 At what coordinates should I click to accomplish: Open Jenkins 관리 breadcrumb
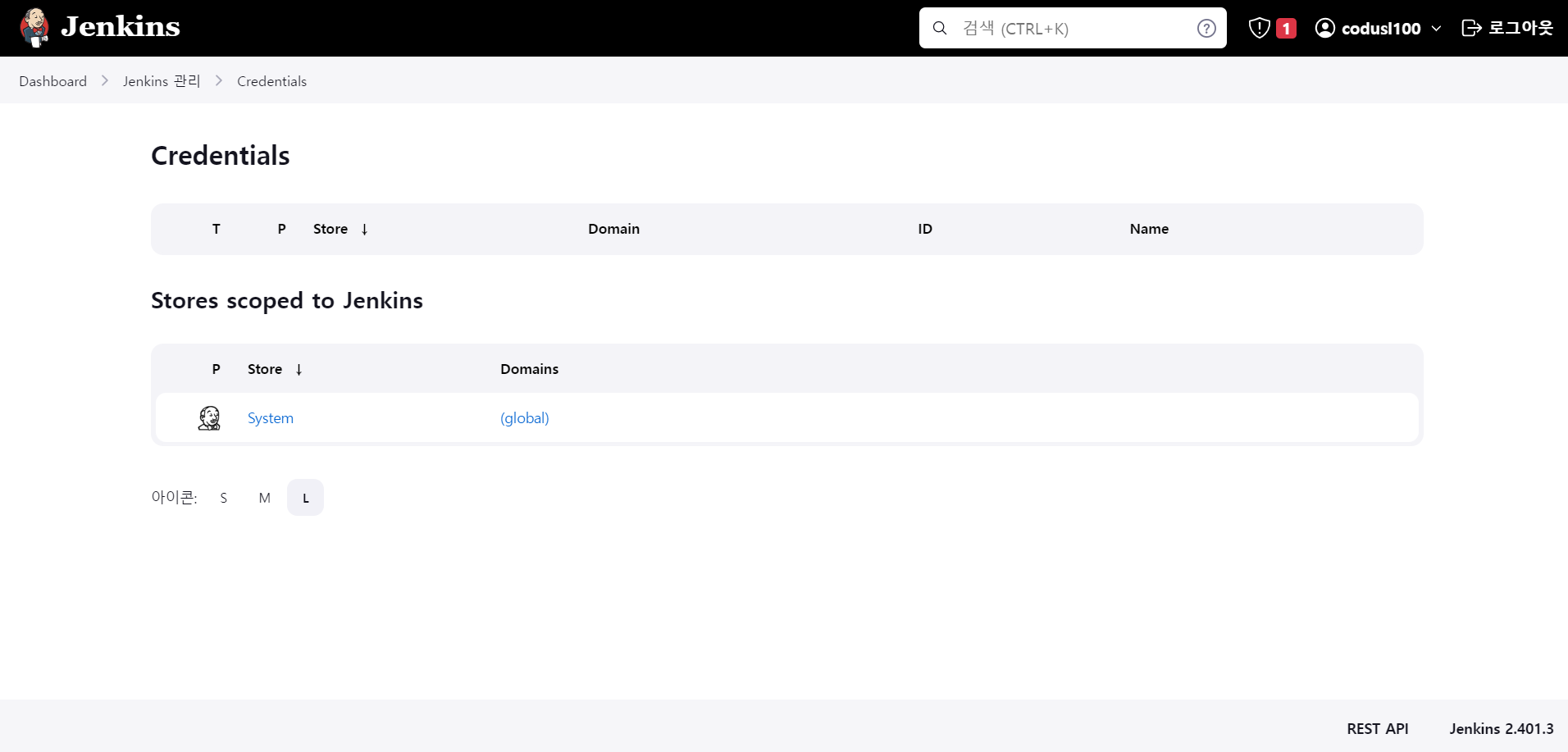(x=162, y=81)
